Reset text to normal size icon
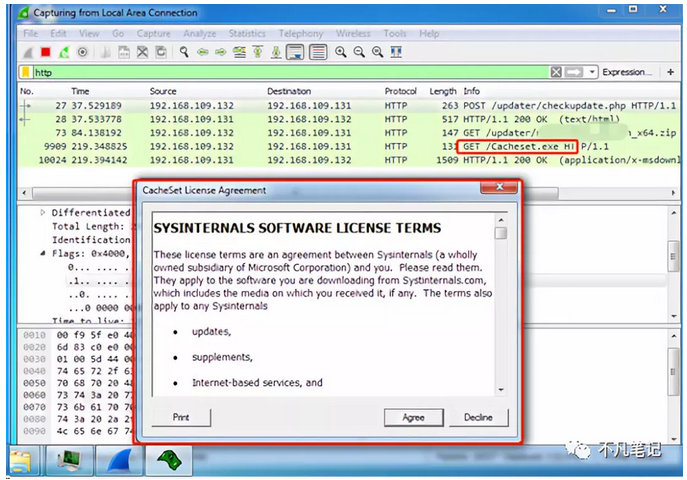Screen dimensions: 687x480 377,52
